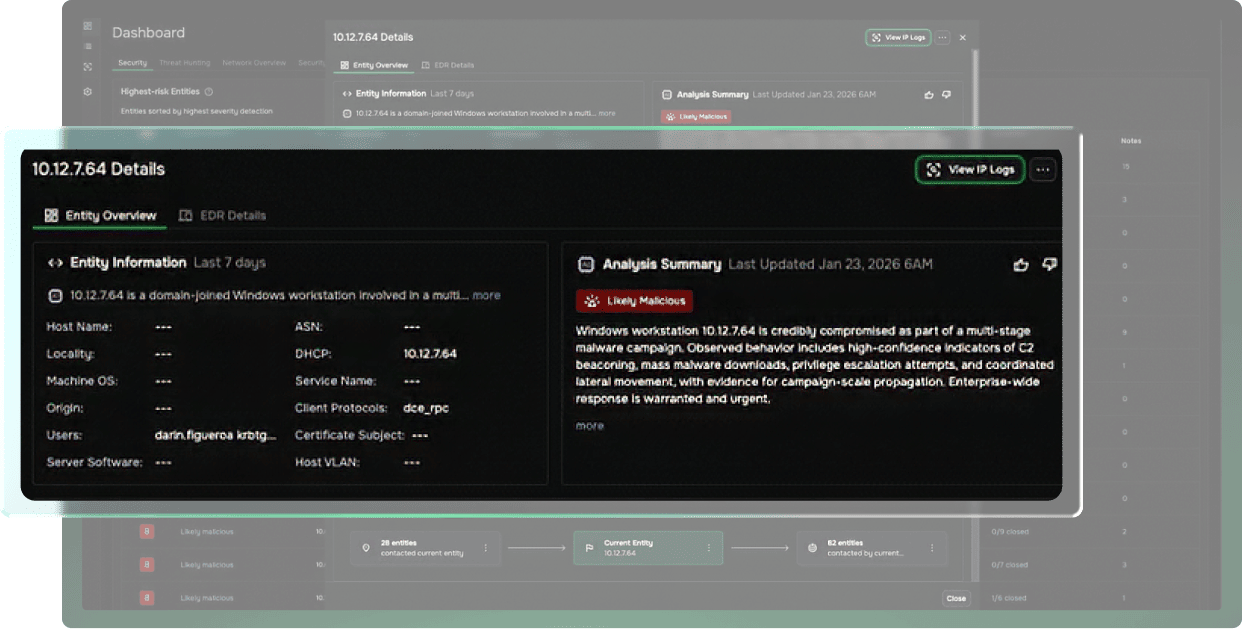Click thumbs-down icon in the dimmed background summary
Screen dimensions: 1242x629
(946, 95)
